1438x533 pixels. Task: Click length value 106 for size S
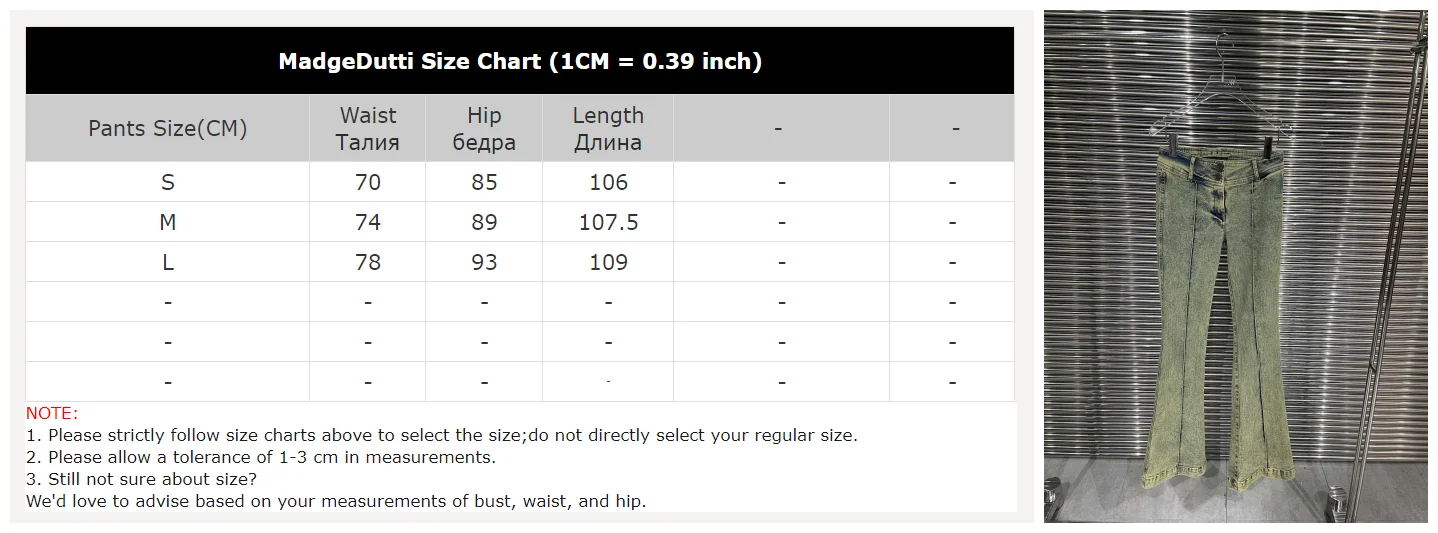[x=608, y=182]
